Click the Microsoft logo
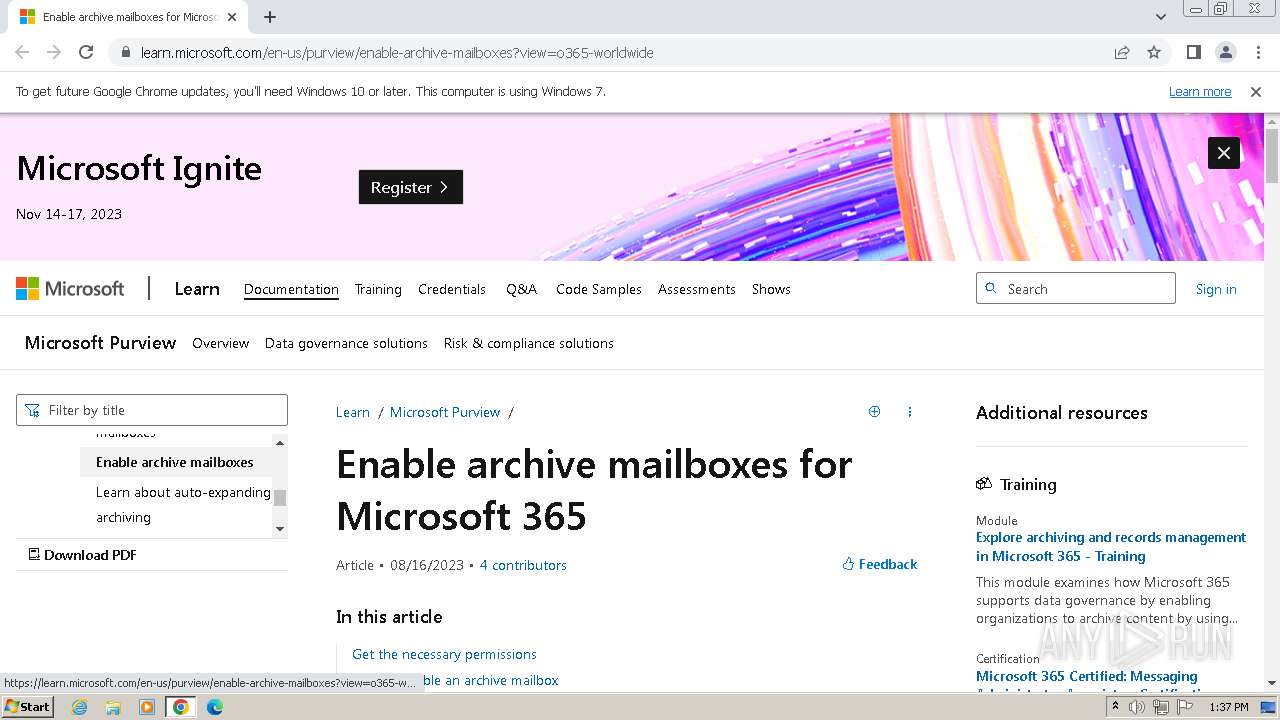 (70, 289)
